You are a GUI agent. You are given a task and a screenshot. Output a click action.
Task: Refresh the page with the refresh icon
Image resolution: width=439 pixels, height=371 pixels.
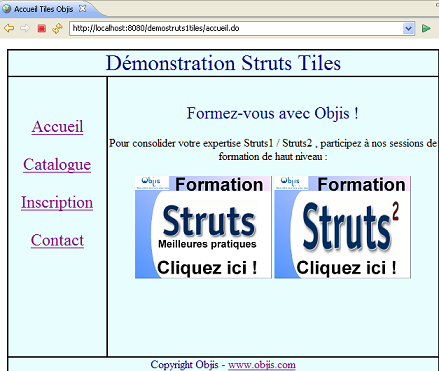(57, 28)
